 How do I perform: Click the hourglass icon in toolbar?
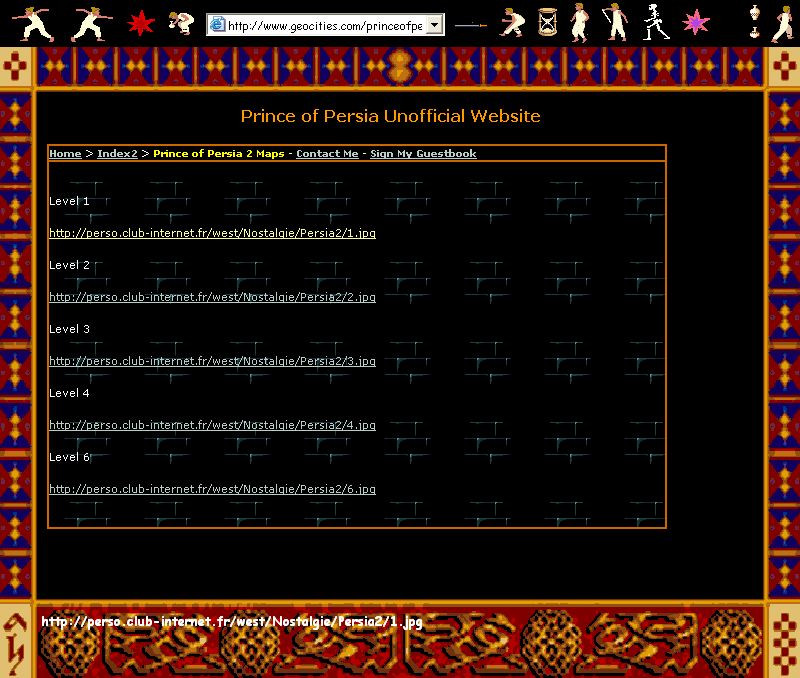[547, 23]
